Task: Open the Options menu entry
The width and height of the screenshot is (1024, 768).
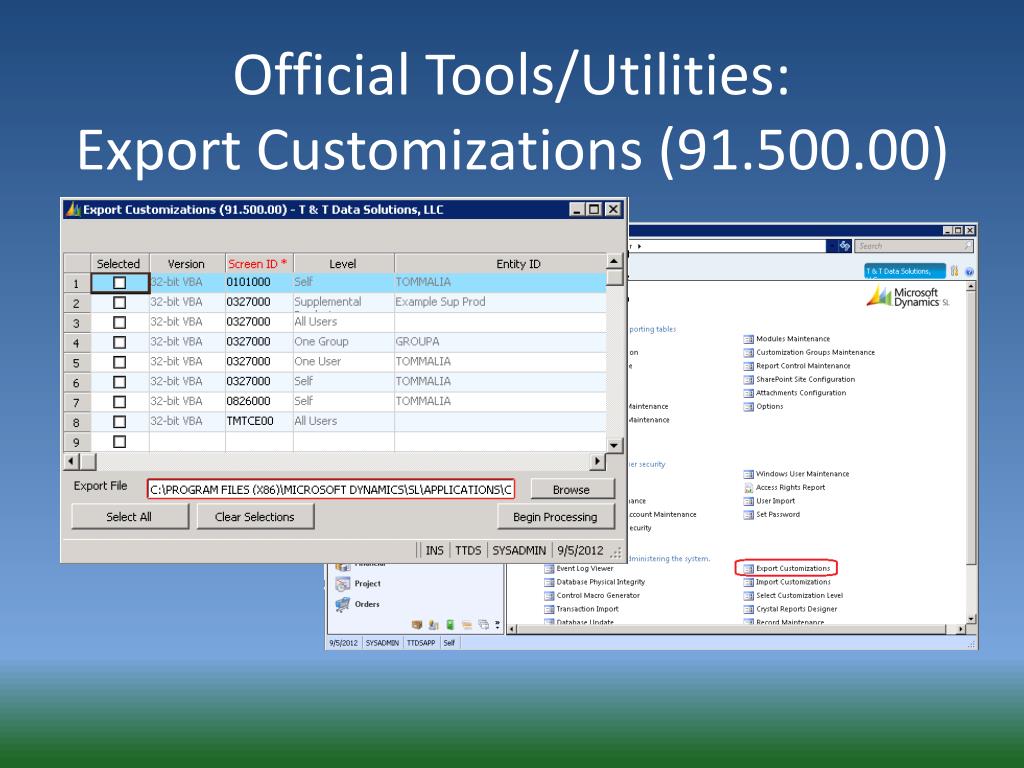Action: 763,407
